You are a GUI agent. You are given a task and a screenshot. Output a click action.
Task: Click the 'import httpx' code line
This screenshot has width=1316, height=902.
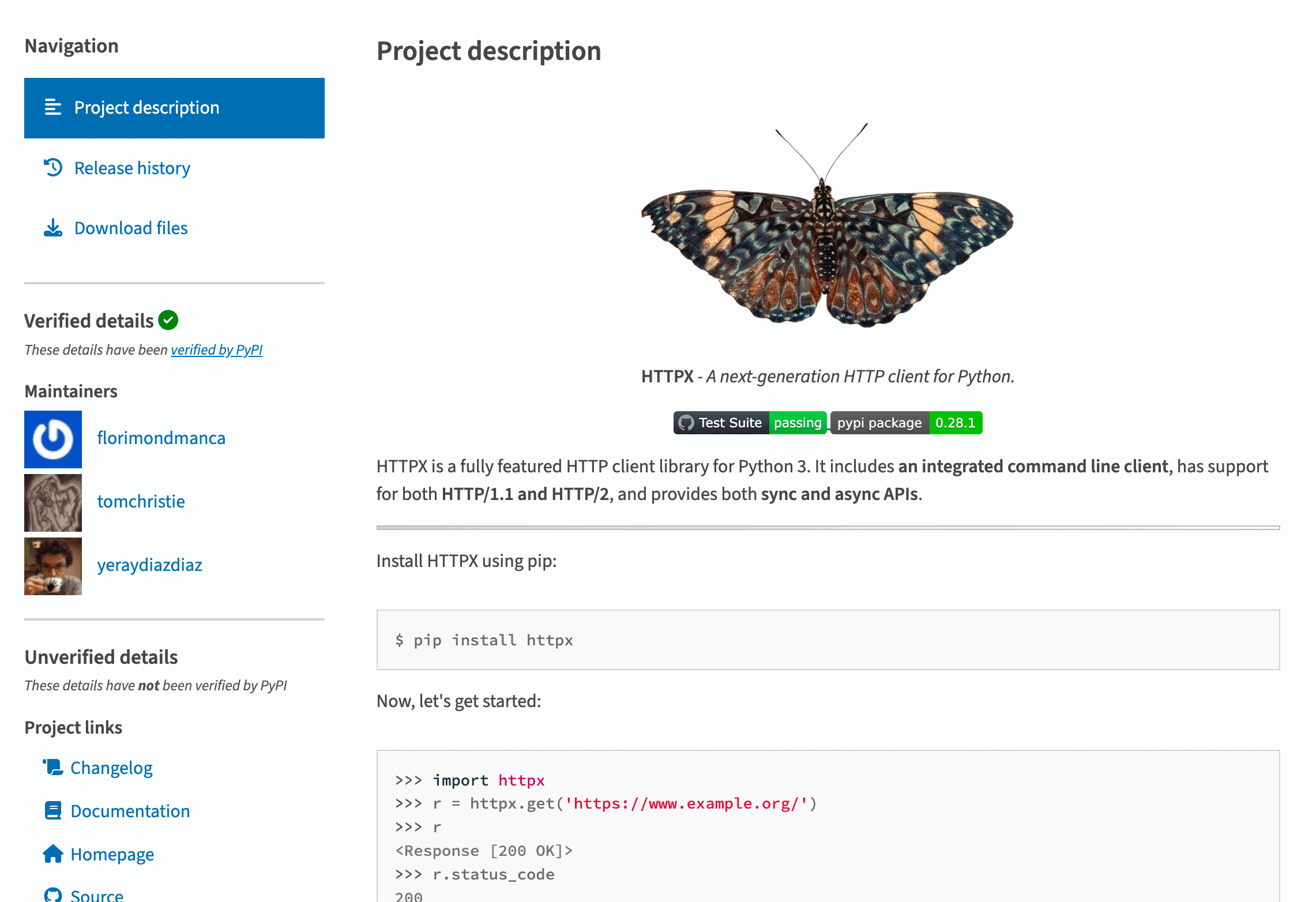click(470, 780)
